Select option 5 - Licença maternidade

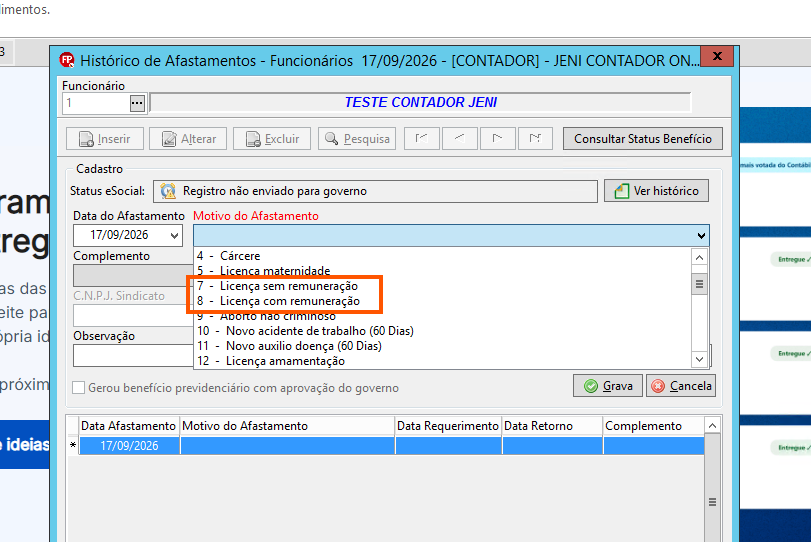[443, 270]
